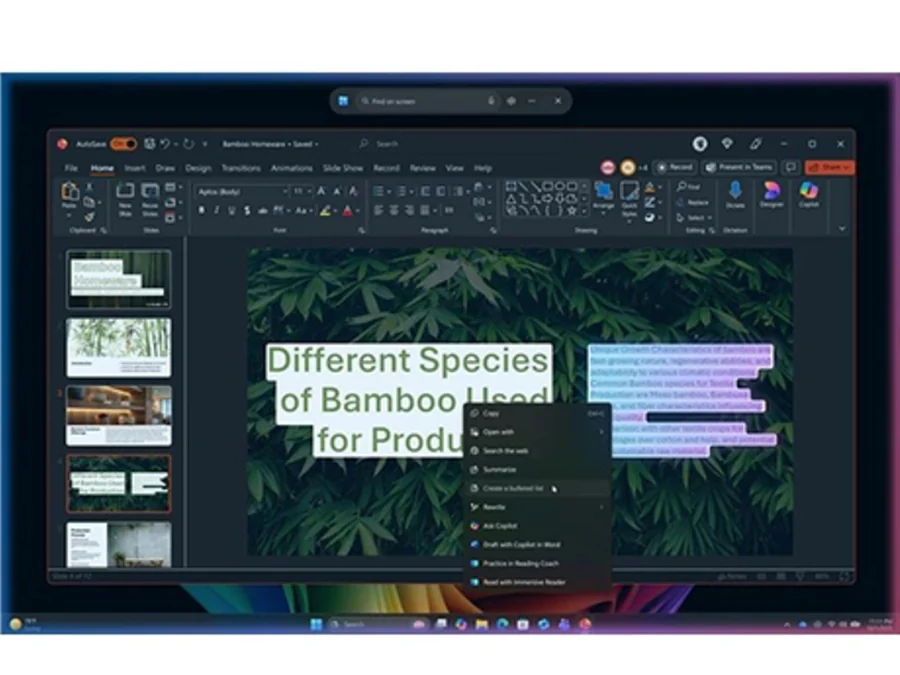900x675 pixels.
Task: Add a New Slide from the ribbon
Action: (125, 199)
